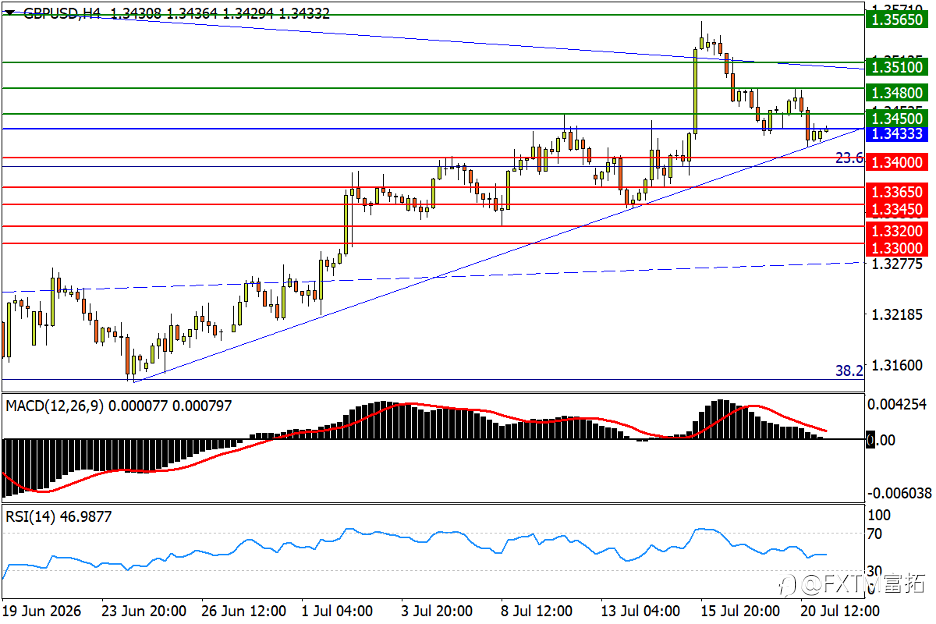Click the 1.35650 green price label

897,20
